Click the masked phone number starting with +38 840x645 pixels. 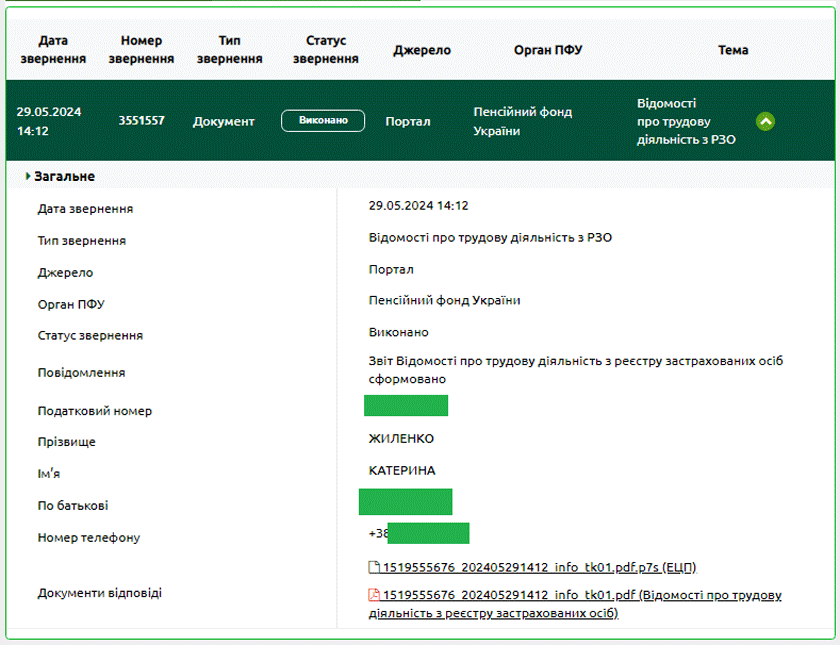pyautogui.click(x=419, y=533)
